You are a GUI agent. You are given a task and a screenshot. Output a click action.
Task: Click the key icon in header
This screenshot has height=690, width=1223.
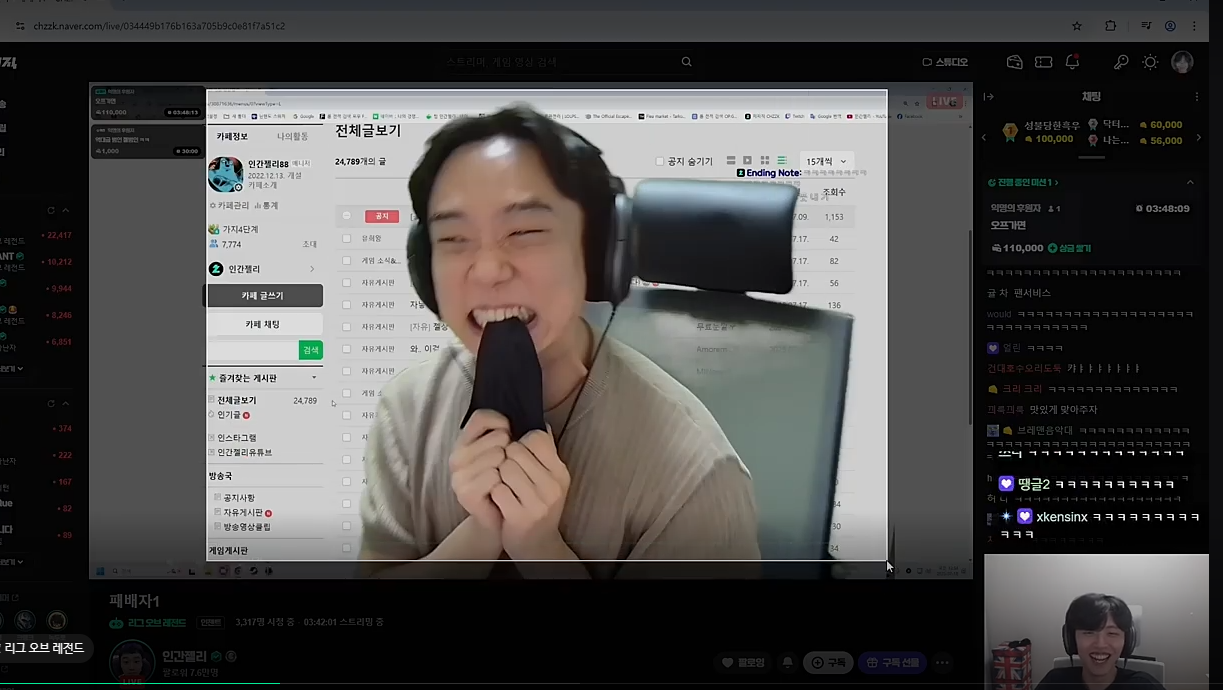pyautogui.click(x=1121, y=62)
